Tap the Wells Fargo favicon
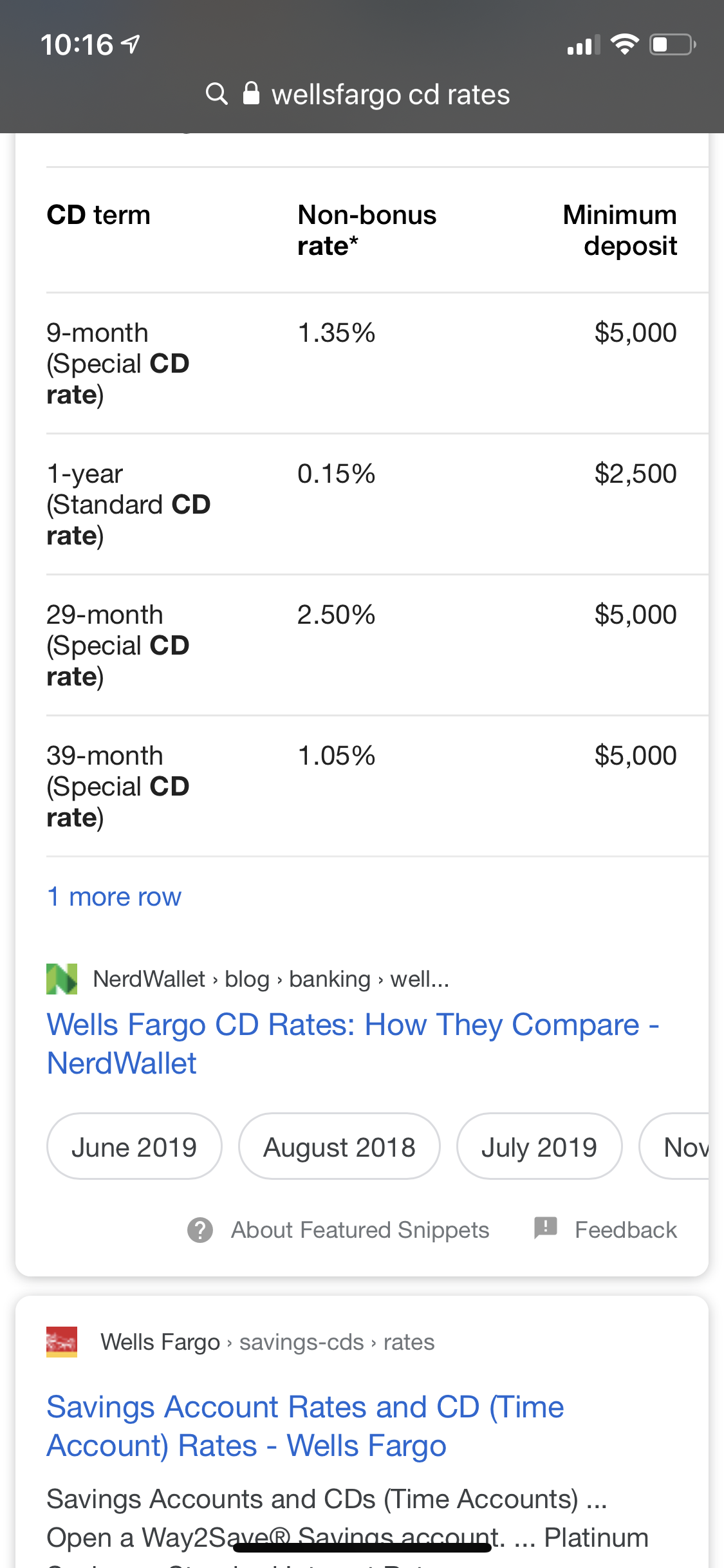724x1568 pixels. coord(62,1342)
